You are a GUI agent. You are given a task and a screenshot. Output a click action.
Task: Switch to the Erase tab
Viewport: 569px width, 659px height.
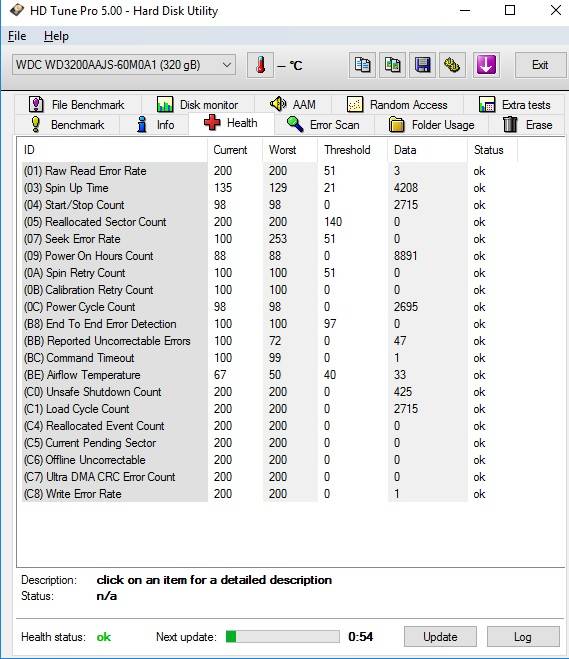pyautogui.click(x=527, y=125)
